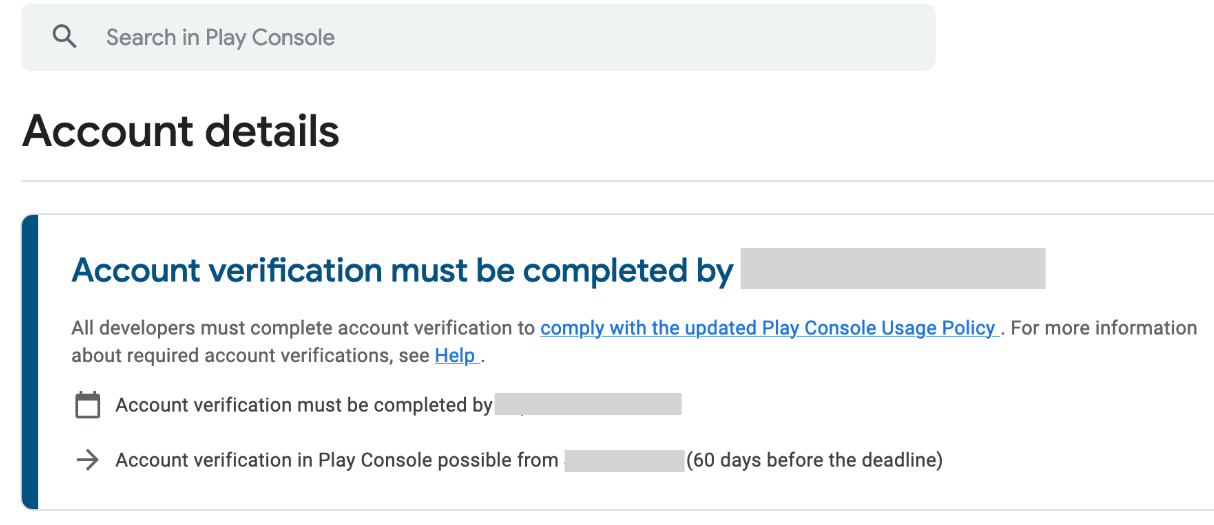Click 'about required account verifications, see' text
This screenshot has width=1214, height=525.
[251, 355]
